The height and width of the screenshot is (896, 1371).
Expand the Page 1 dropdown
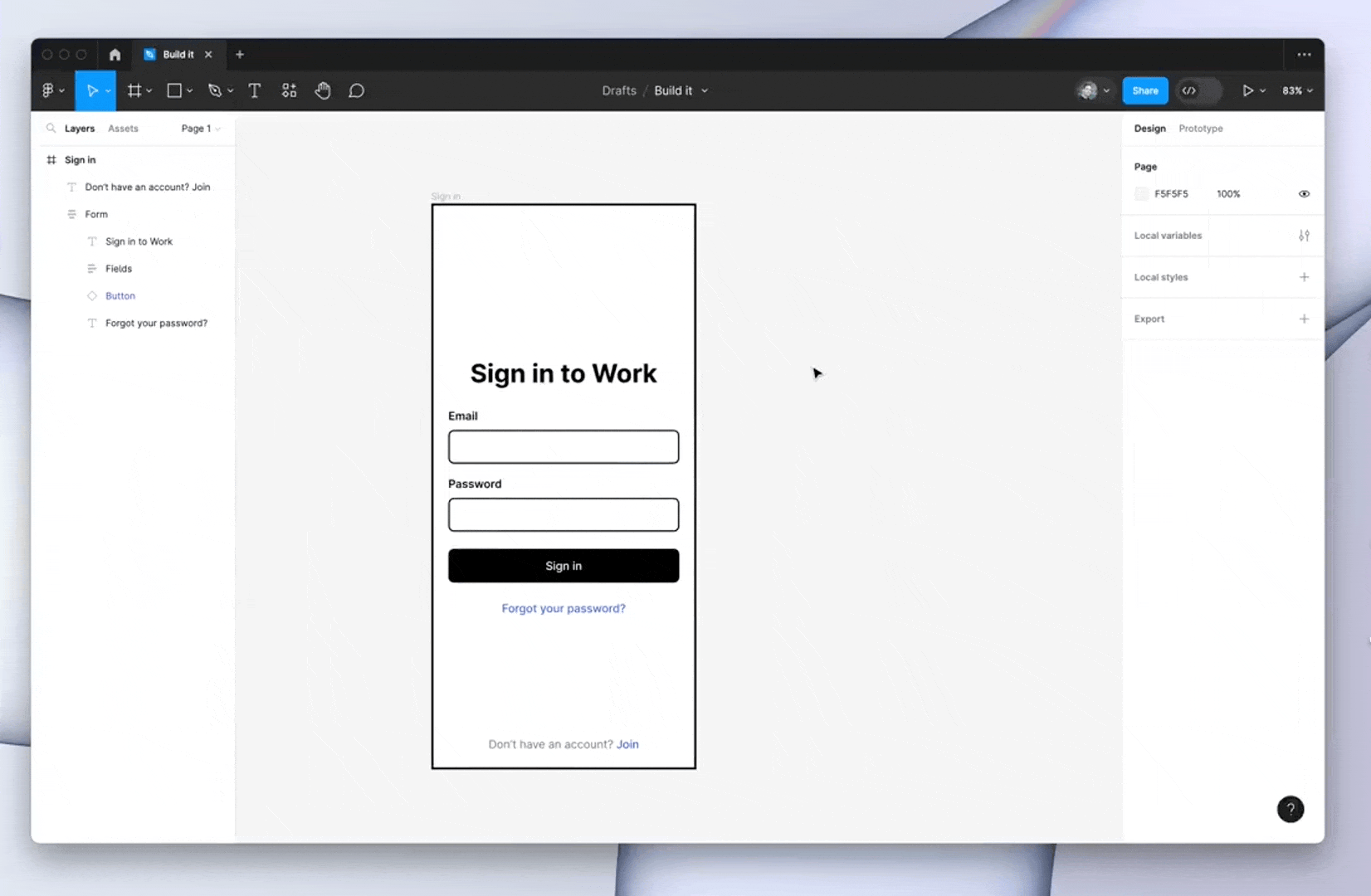pyautogui.click(x=201, y=129)
